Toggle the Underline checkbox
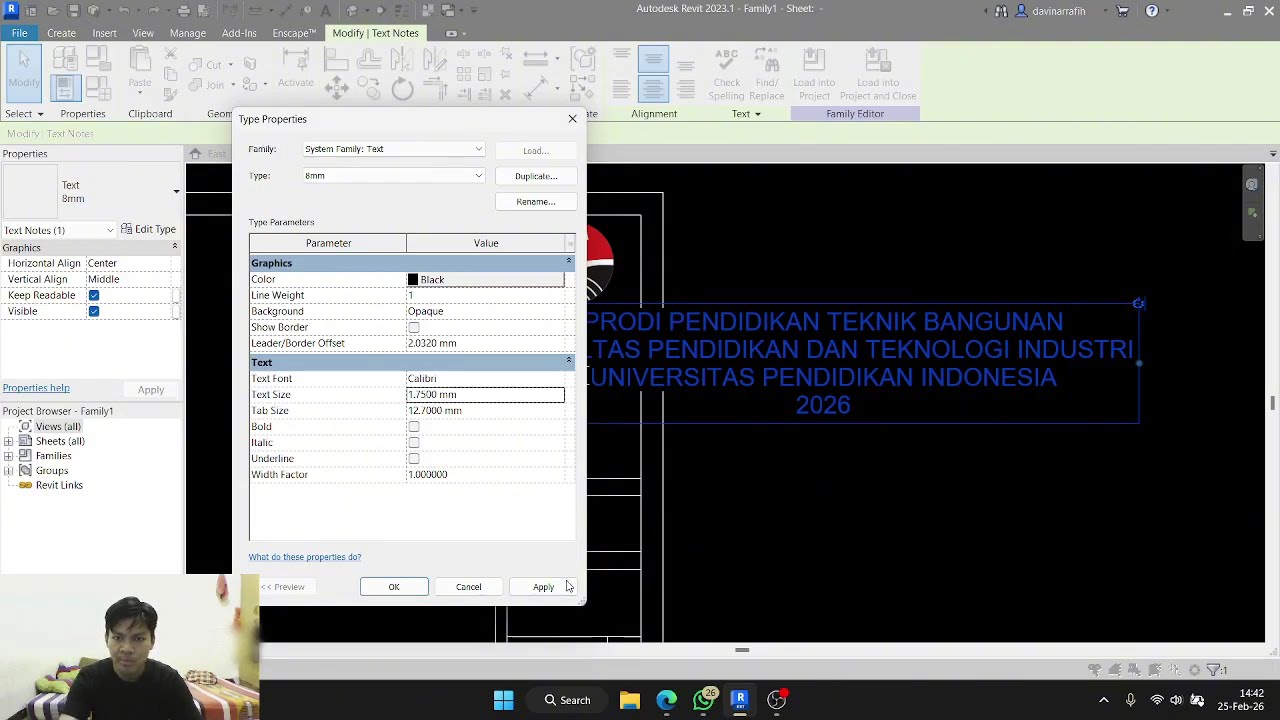Image resolution: width=1280 pixels, height=720 pixels. (x=414, y=459)
